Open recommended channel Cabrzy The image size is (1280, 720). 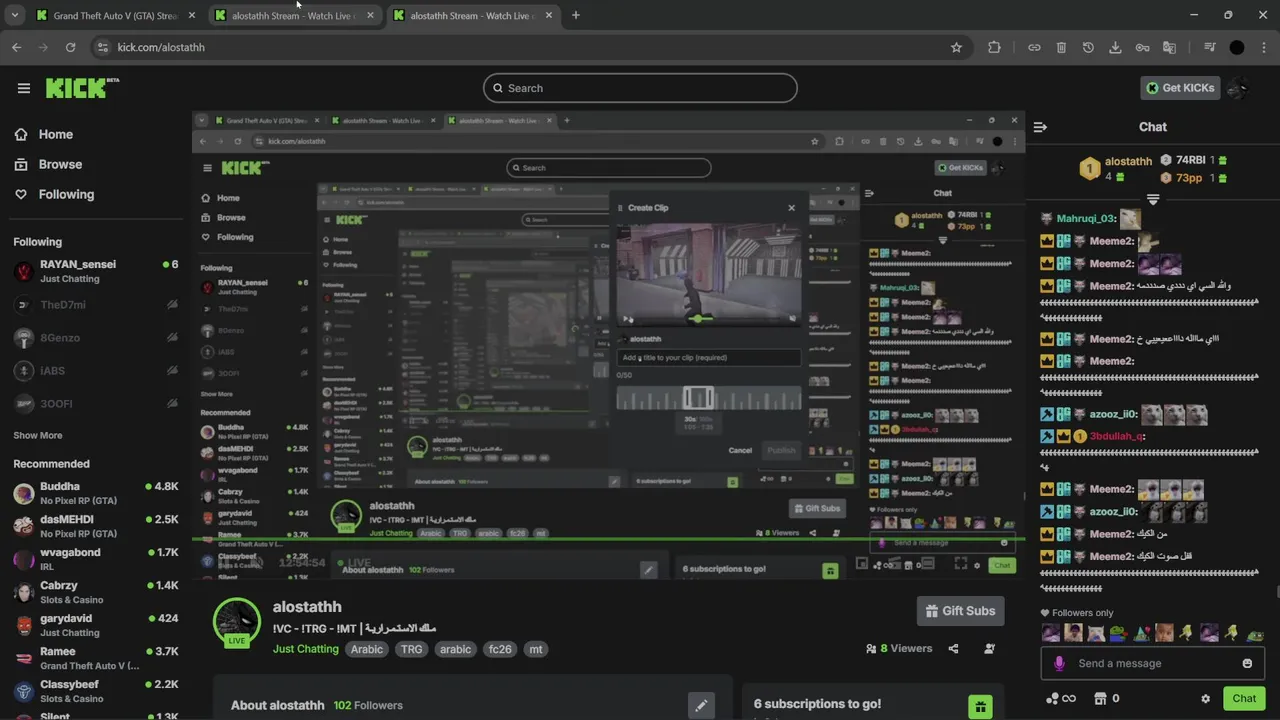pos(96,592)
